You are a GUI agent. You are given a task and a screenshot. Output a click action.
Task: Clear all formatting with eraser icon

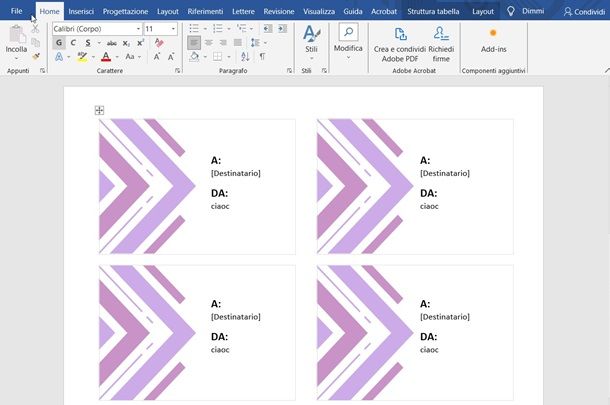[x=159, y=42]
